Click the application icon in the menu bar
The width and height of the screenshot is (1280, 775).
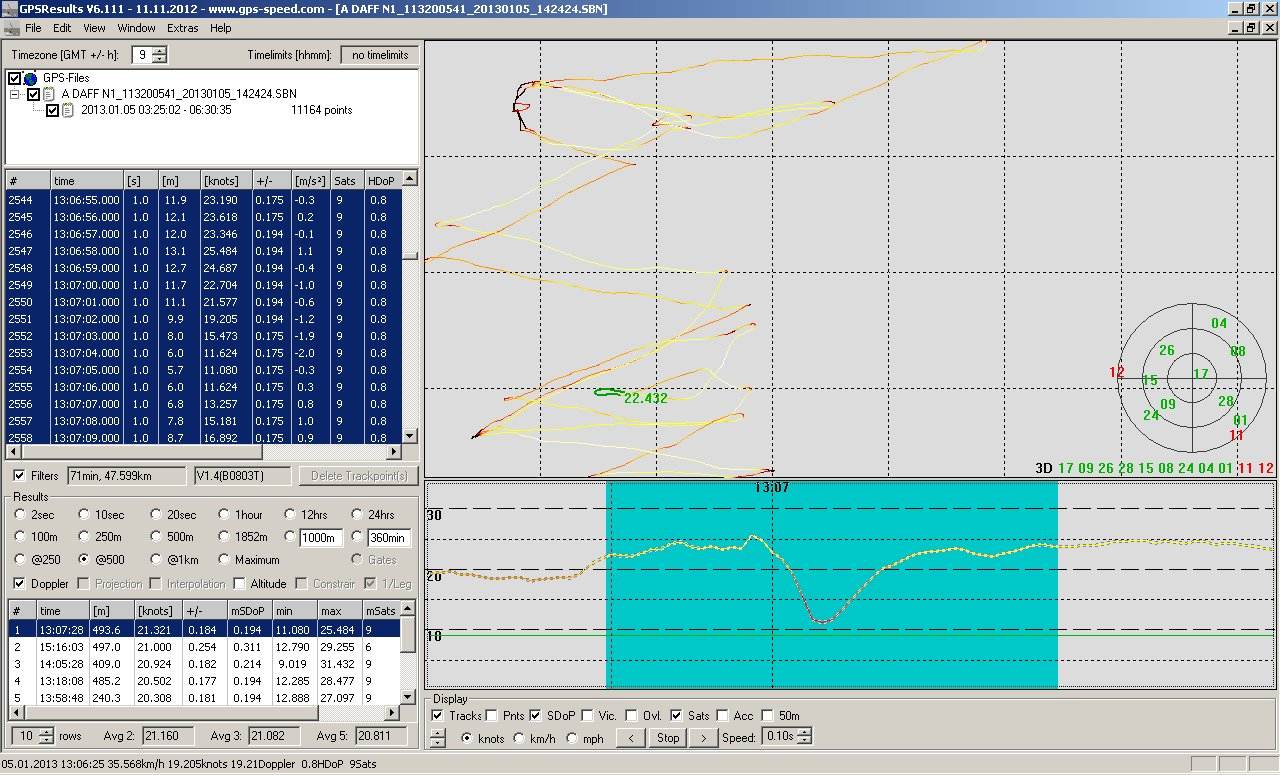click(x=11, y=28)
